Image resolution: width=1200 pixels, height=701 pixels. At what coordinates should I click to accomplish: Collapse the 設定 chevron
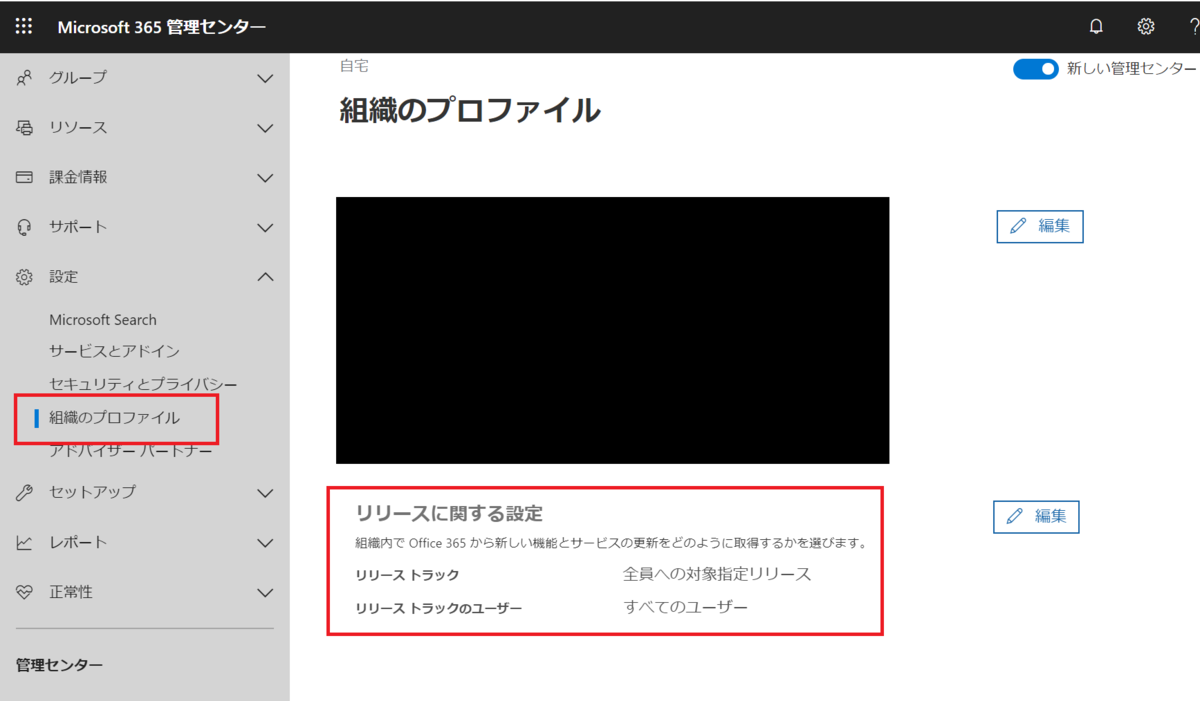click(x=265, y=277)
